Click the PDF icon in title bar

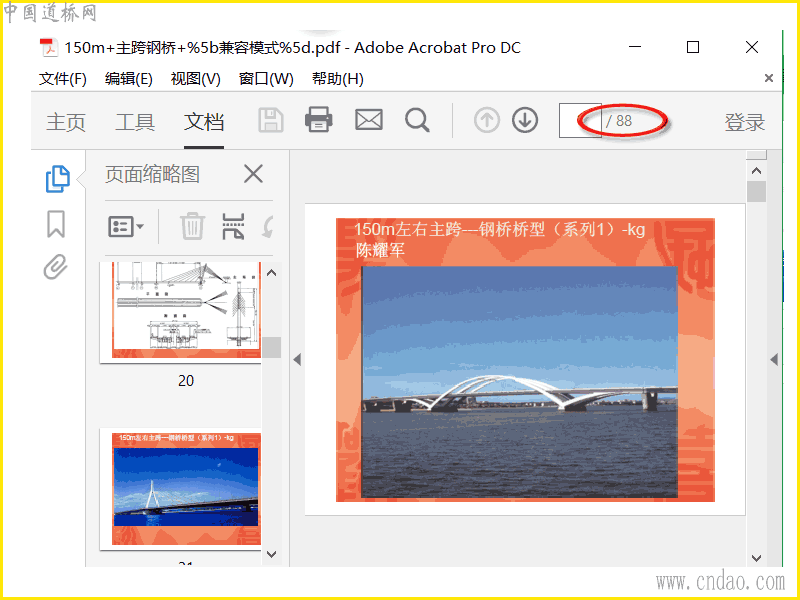pyautogui.click(x=48, y=47)
